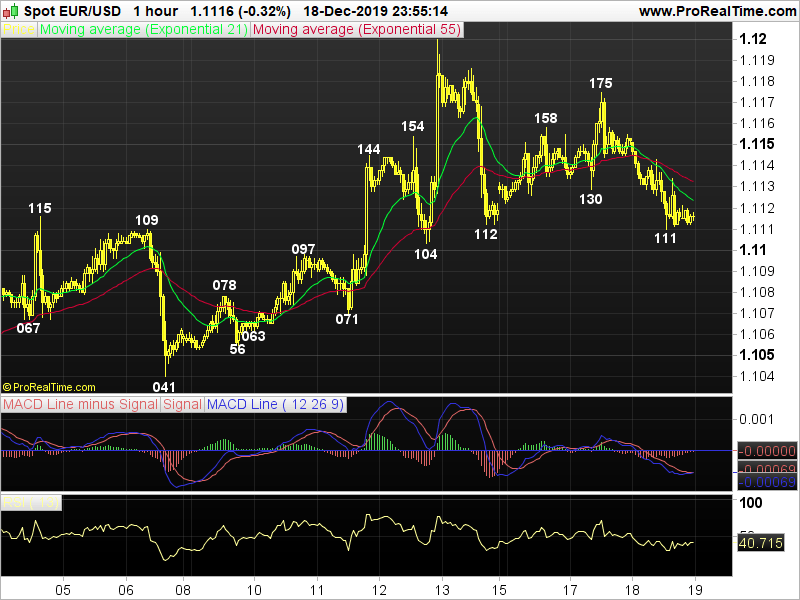This screenshot has width=800, height=600.
Task: Click the blue -0.00069 MACD Line value box
Action: [x=767, y=482]
